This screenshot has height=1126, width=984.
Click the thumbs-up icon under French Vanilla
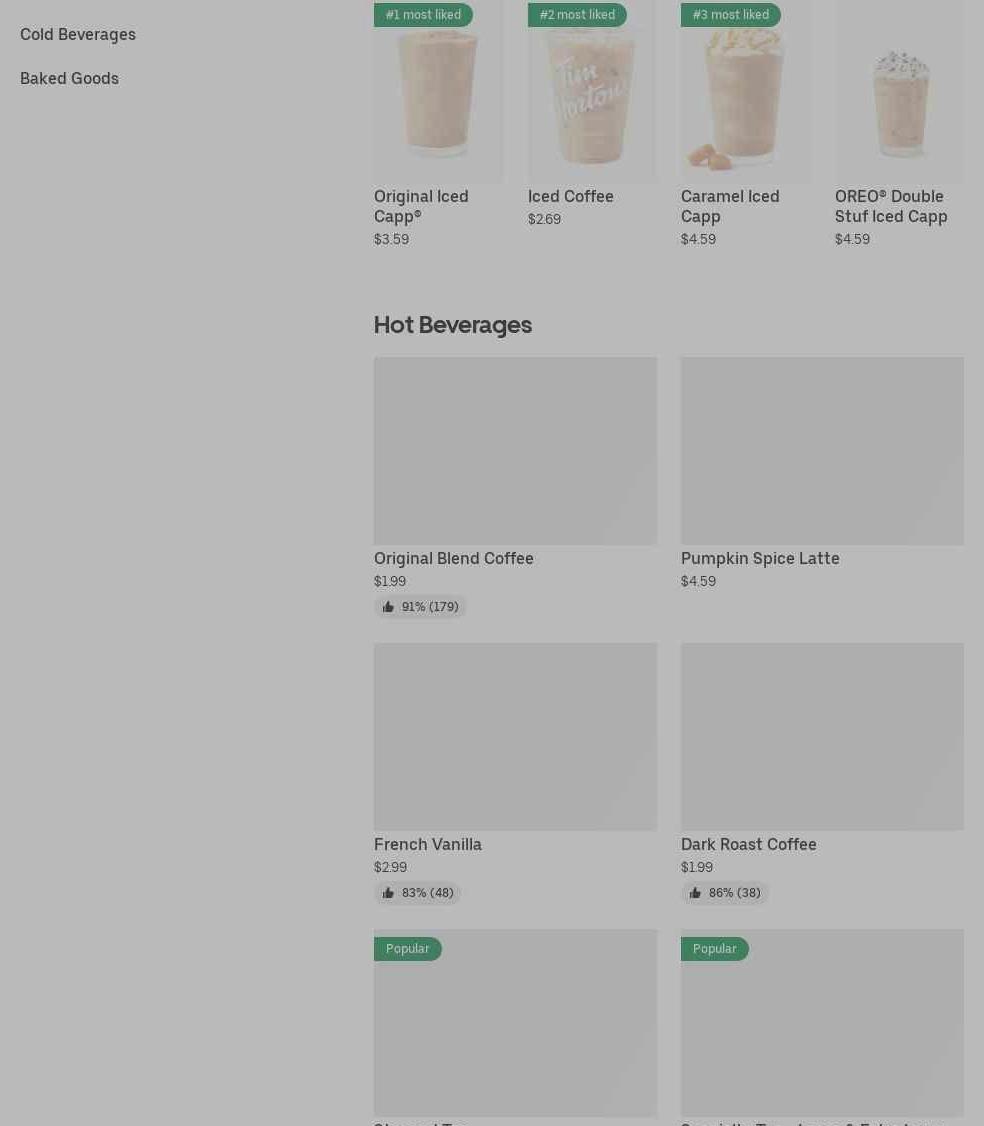[388, 893]
